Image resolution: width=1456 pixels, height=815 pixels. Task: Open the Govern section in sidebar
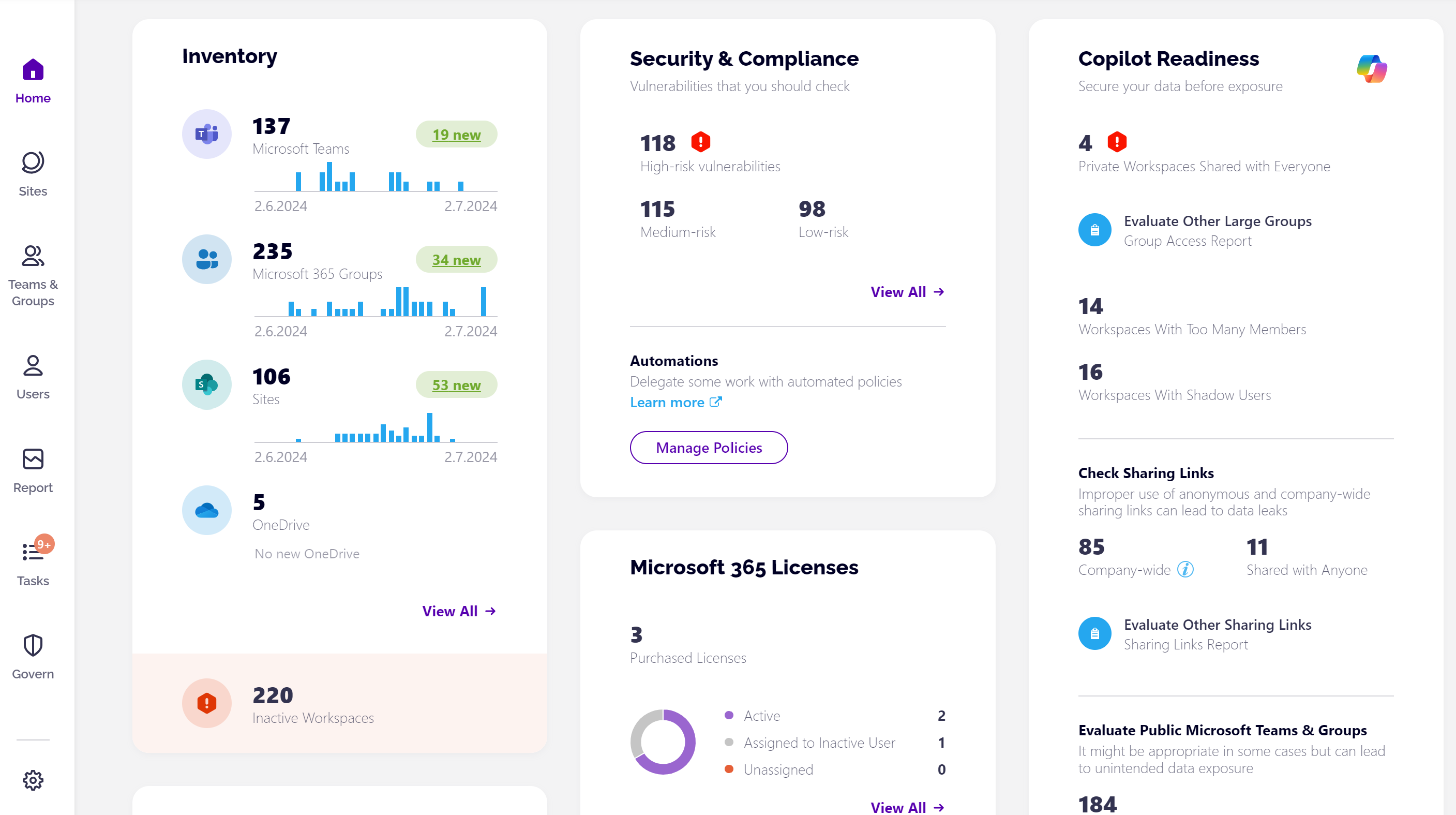tap(33, 657)
